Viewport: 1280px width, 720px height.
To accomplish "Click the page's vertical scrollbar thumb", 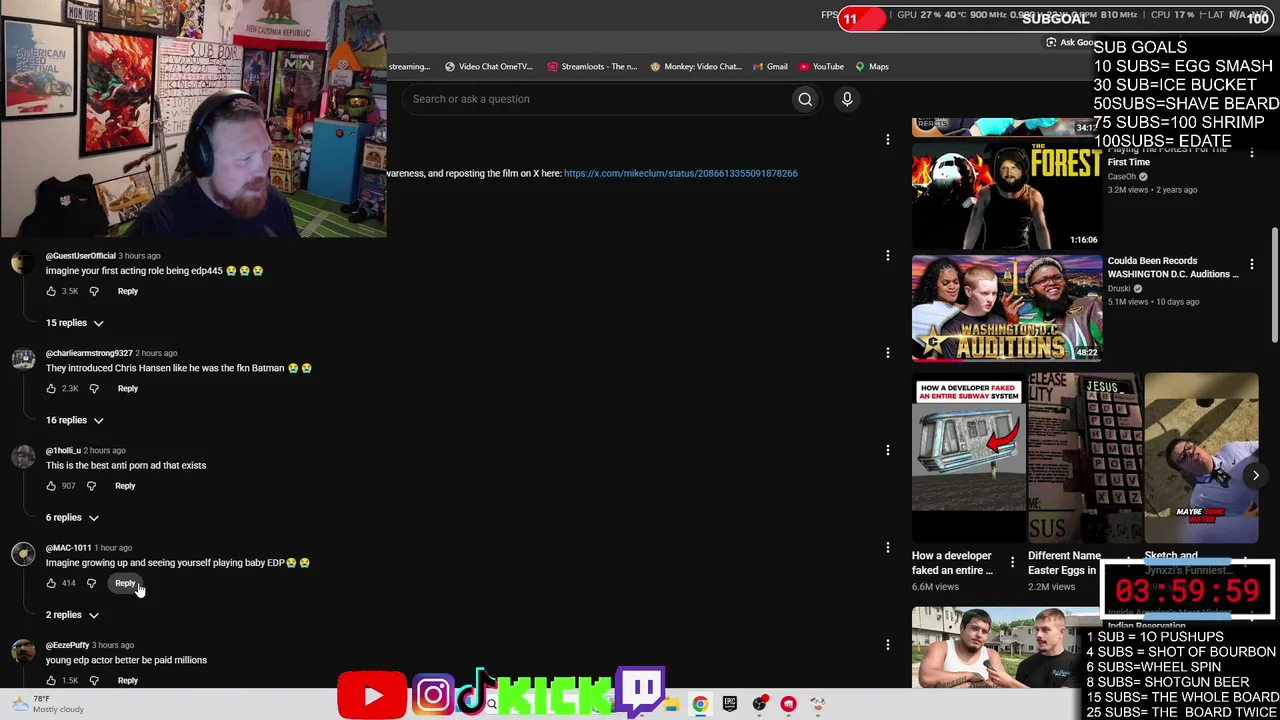I will [x=1274, y=283].
